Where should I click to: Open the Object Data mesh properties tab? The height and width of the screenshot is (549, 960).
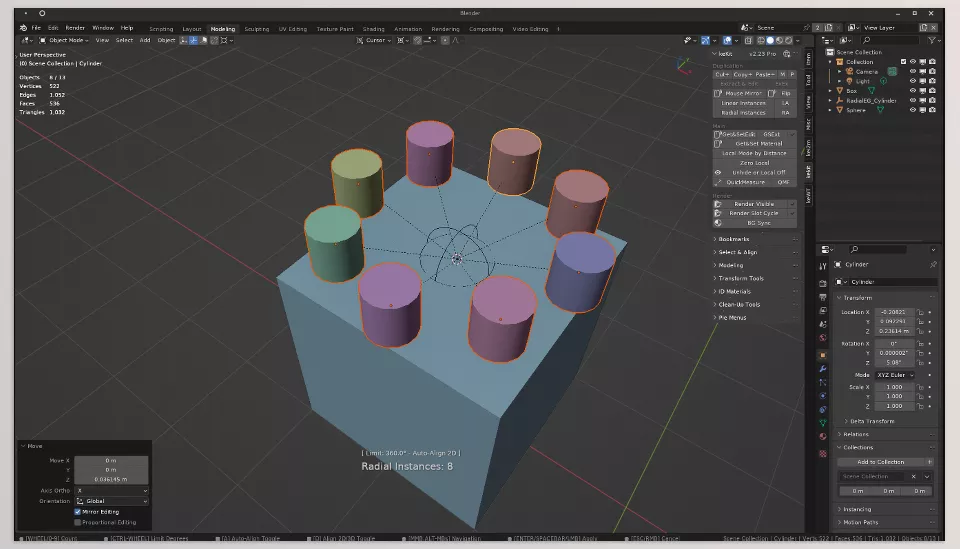pyautogui.click(x=823, y=423)
